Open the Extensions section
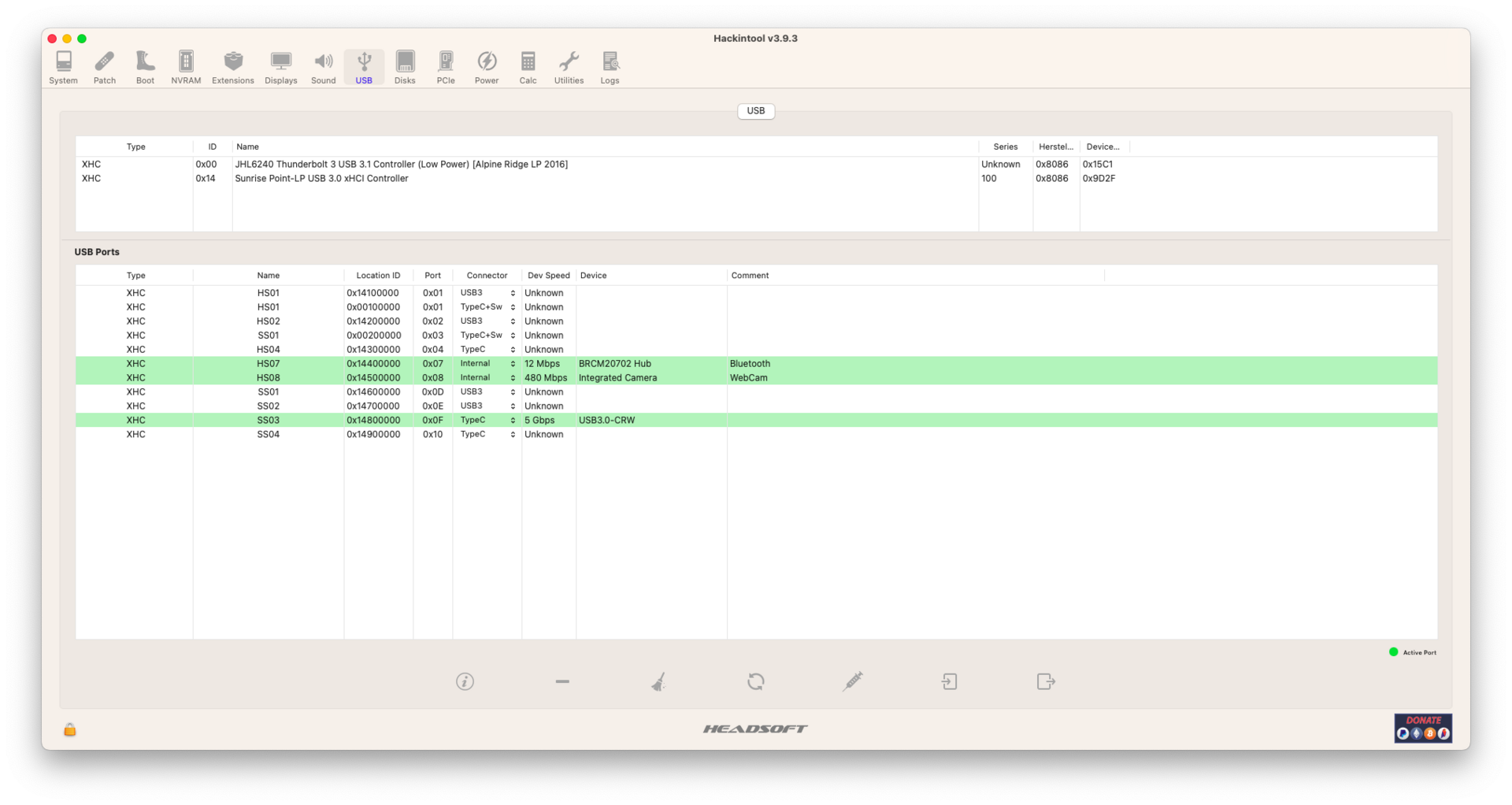The image size is (1512, 805). click(x=233, y=68)
